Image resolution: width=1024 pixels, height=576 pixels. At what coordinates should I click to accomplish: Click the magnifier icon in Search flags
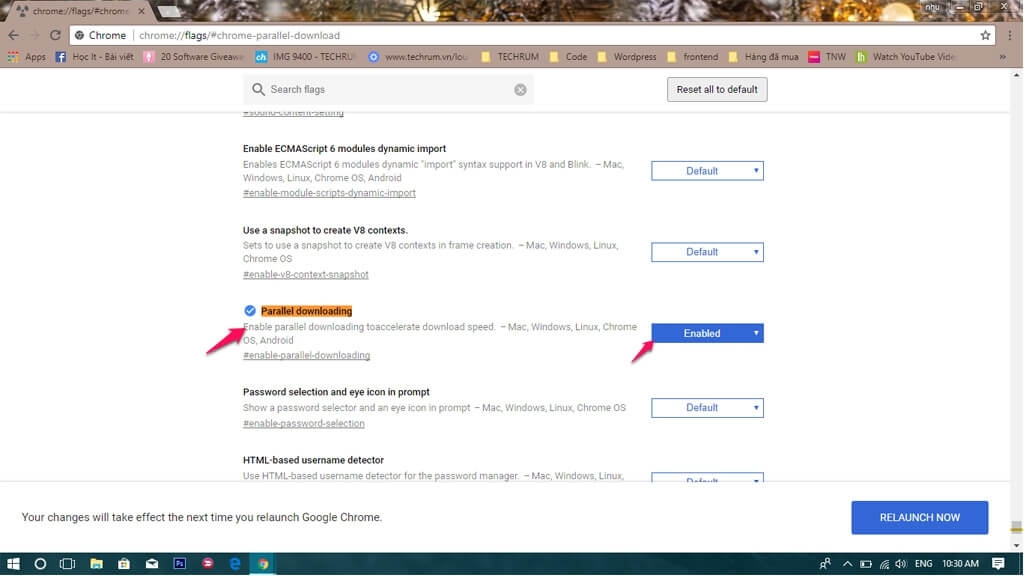258,89
